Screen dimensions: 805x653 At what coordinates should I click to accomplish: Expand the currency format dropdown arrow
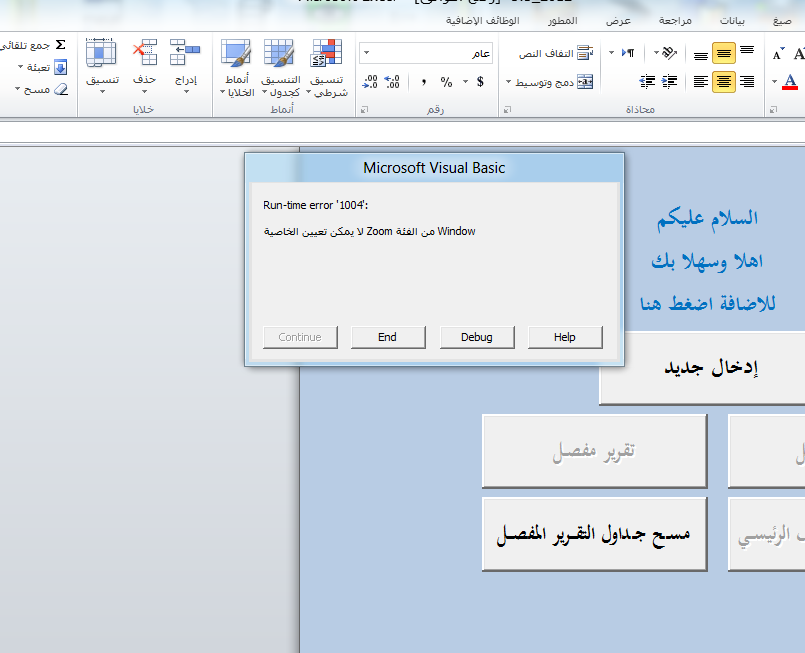pos(466,82)
